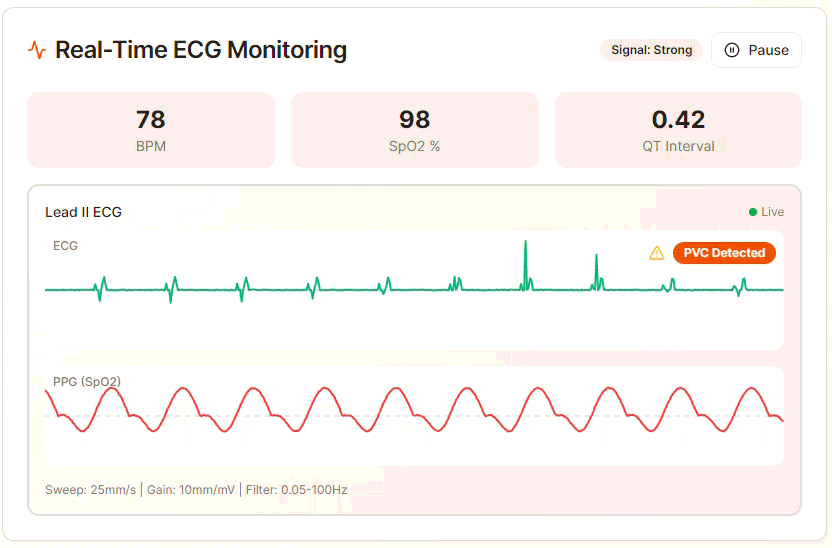This screenshot has width=832, height=548.
Task: Click the leftmost heartbeat on the ECG trace
Action: [x=101, y=288]
